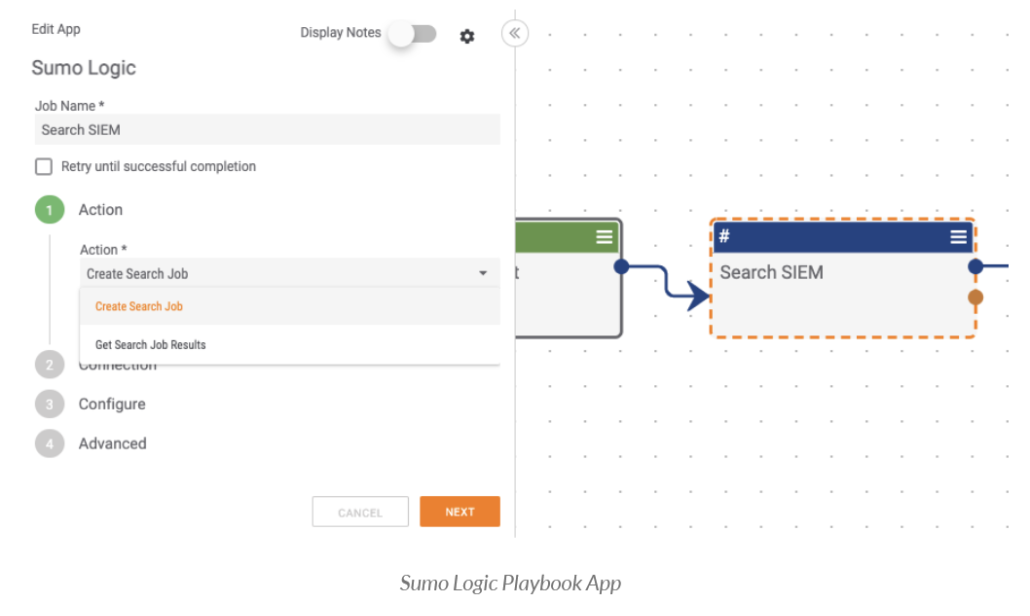Toggle the Display Notes switch
This screenshot has width=1030, height=616.
413,33
